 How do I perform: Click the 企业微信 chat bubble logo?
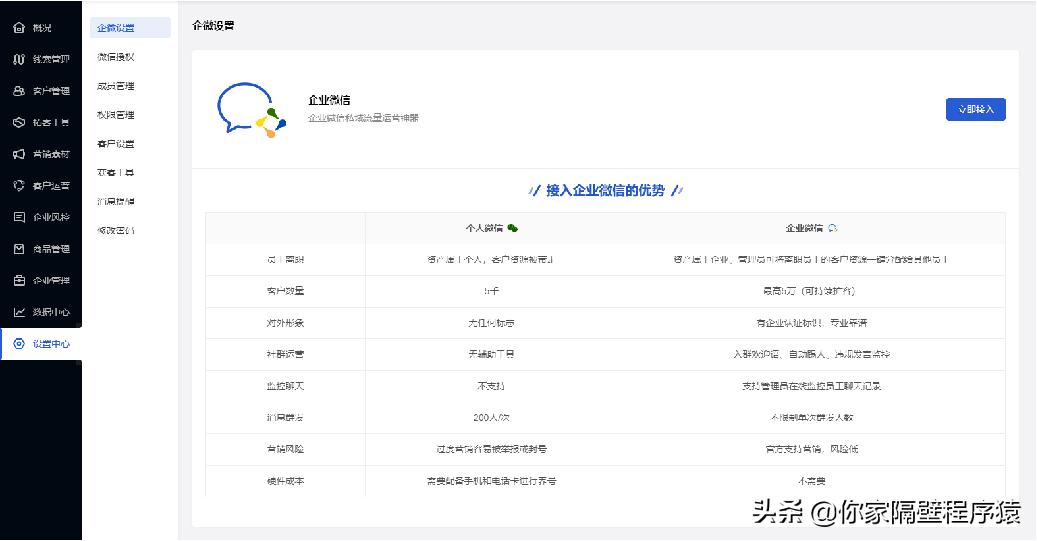pos(251,109)
